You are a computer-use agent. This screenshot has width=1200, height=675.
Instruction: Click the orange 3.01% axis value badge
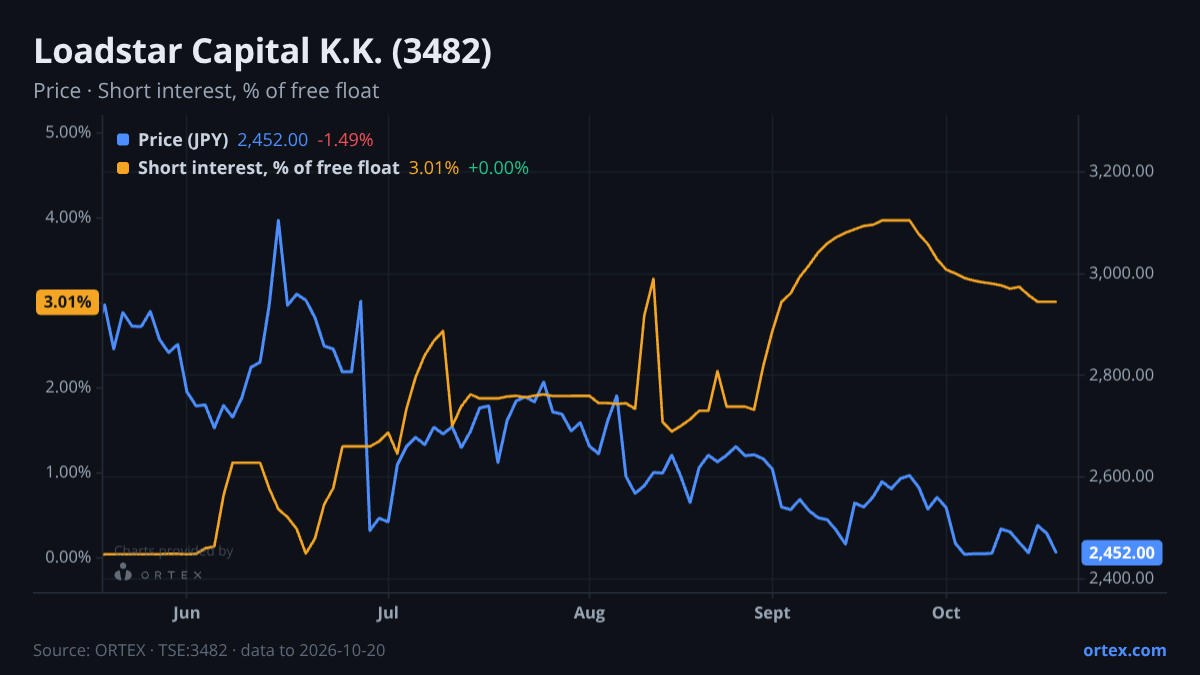pos(66,302)
